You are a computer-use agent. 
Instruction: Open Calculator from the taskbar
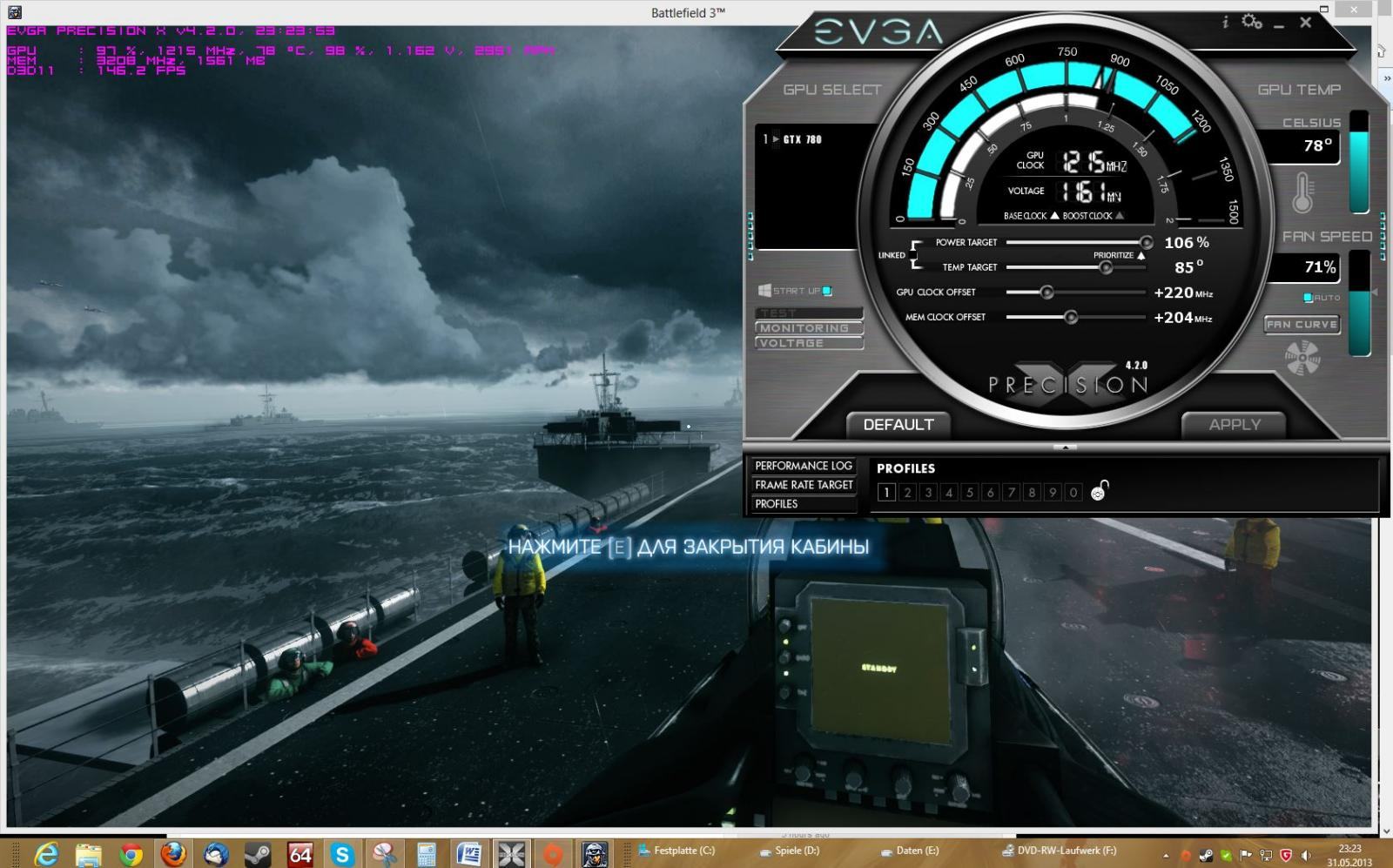tap(427, 854)
